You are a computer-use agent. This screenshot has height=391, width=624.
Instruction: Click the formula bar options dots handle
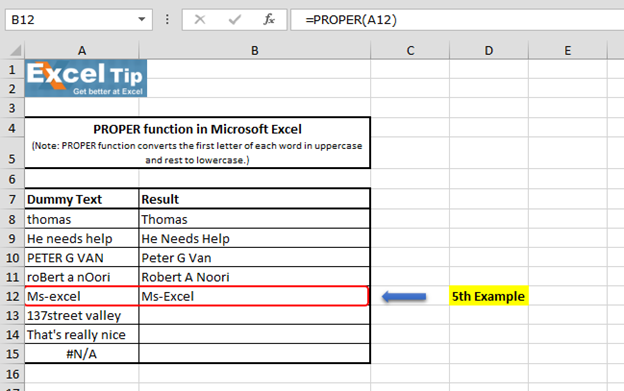[167, 19]
